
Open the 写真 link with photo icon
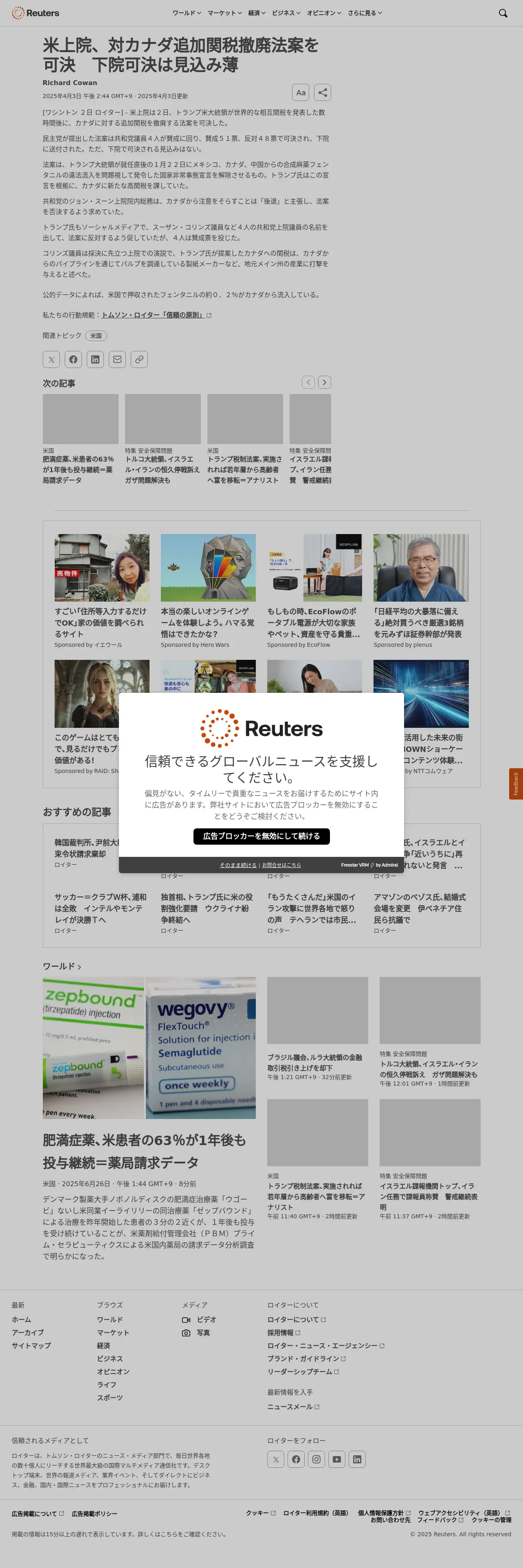coord(196,1332)
